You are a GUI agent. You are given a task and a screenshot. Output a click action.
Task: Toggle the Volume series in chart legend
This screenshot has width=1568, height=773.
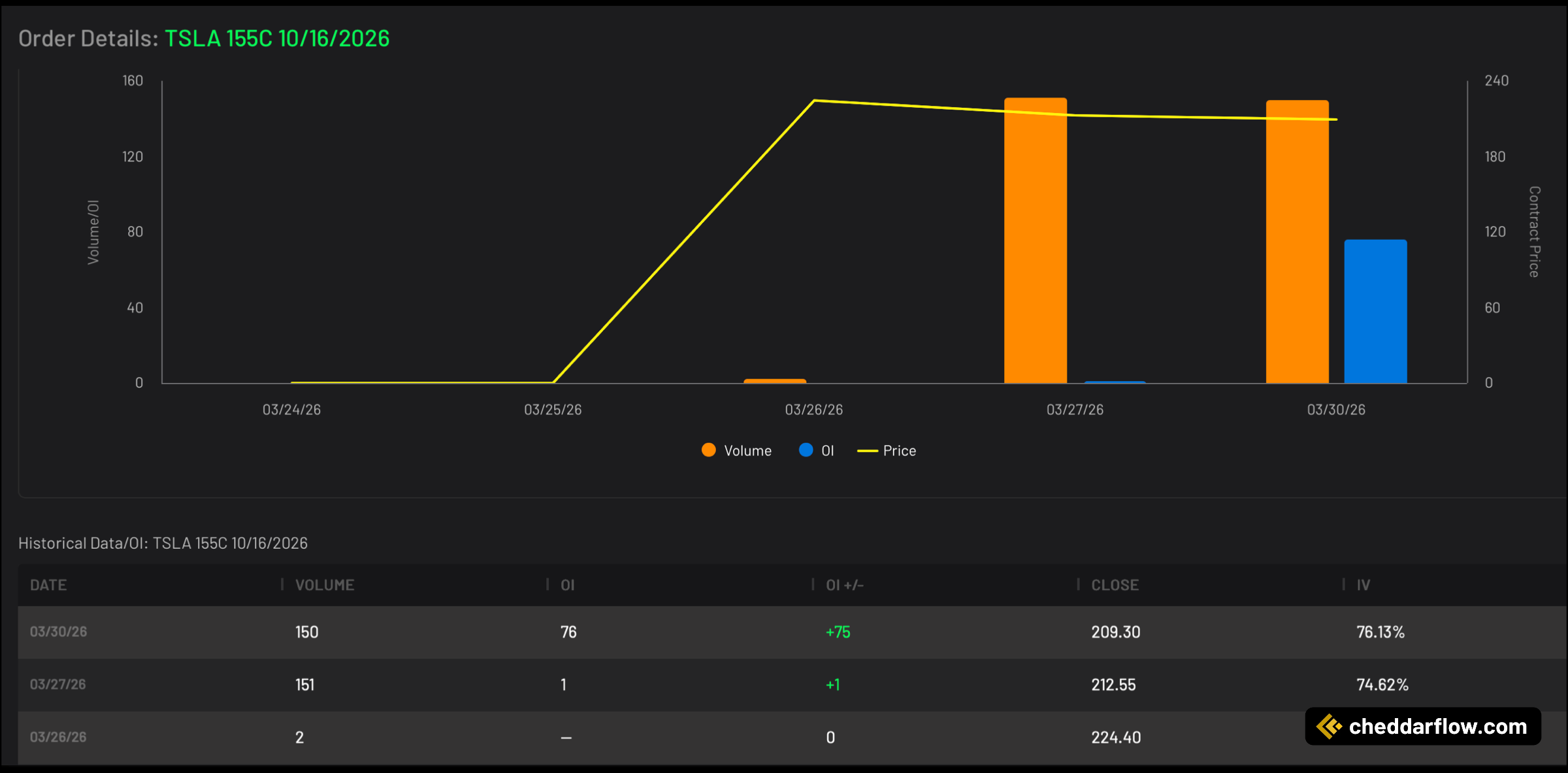pos(736,450)
